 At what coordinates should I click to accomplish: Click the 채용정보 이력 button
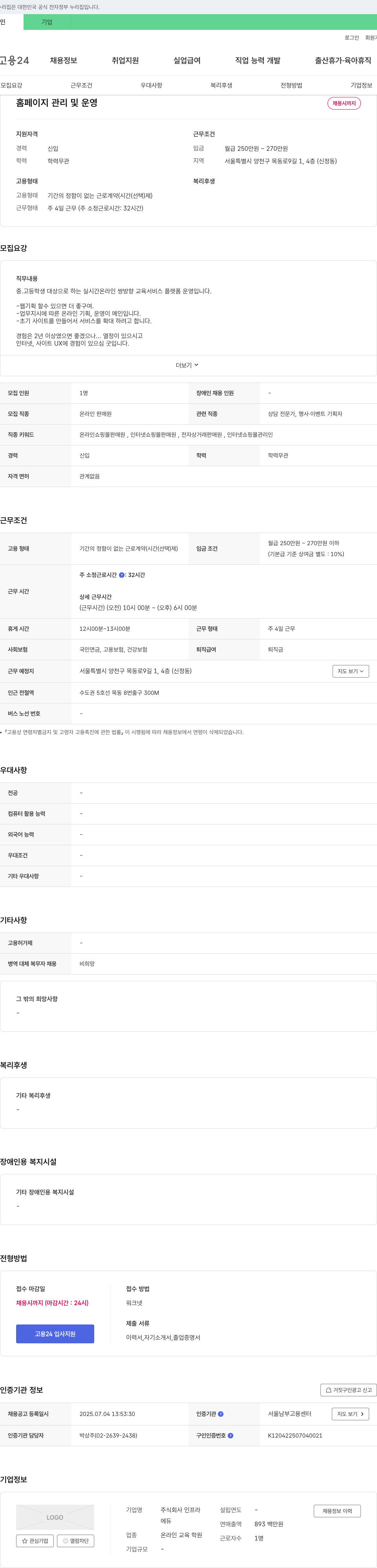point(337,1511)
